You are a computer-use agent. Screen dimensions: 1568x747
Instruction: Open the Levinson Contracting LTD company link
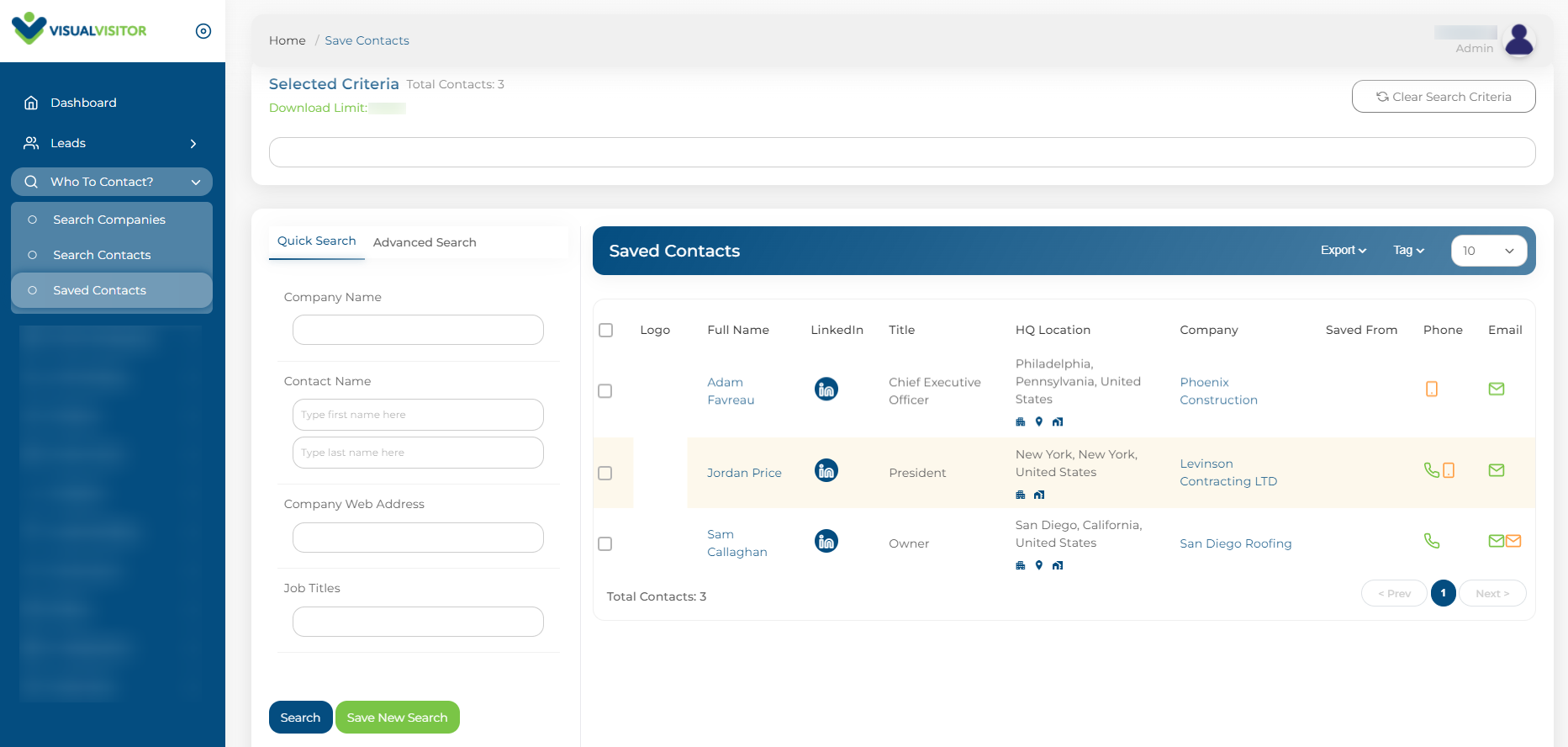point(1228,473)
